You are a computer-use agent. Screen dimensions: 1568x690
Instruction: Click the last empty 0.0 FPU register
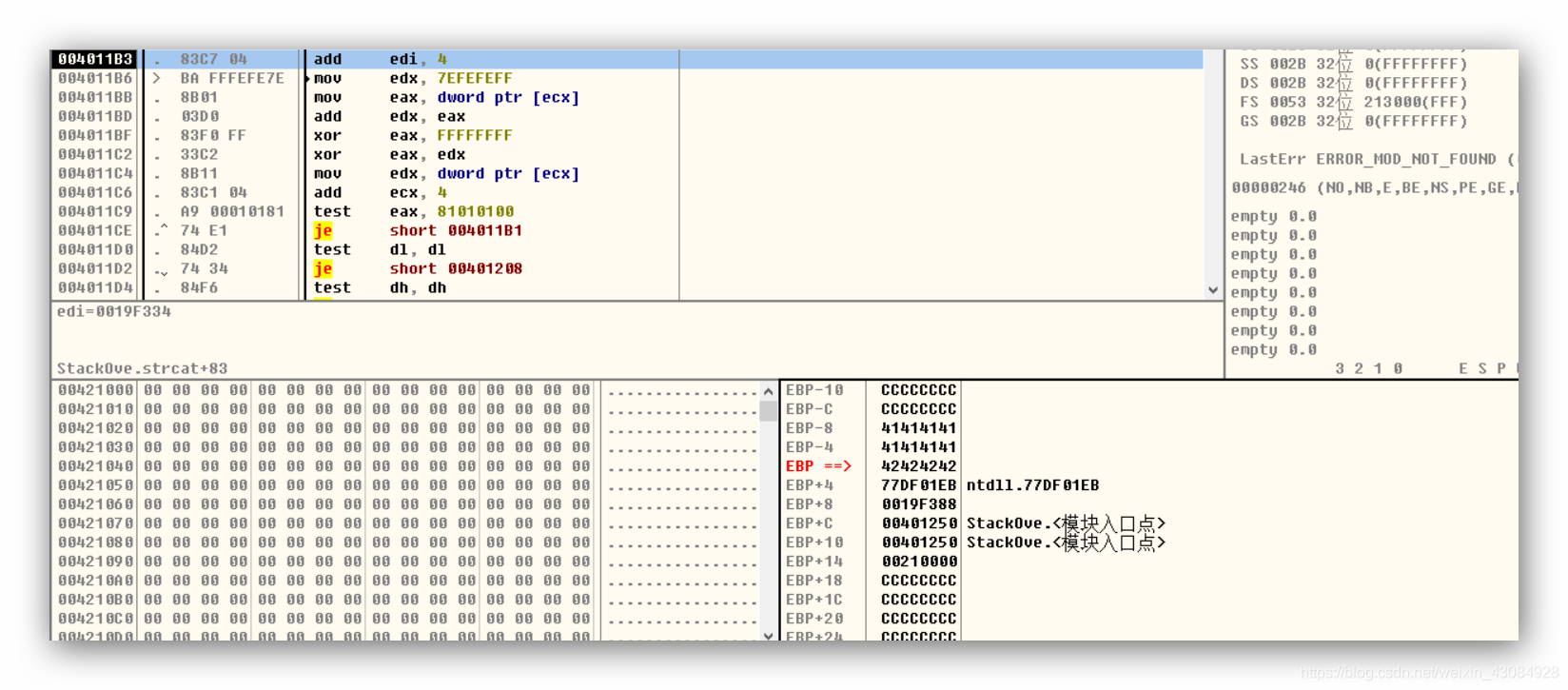pyautogui.click(x=1274, y=349)
